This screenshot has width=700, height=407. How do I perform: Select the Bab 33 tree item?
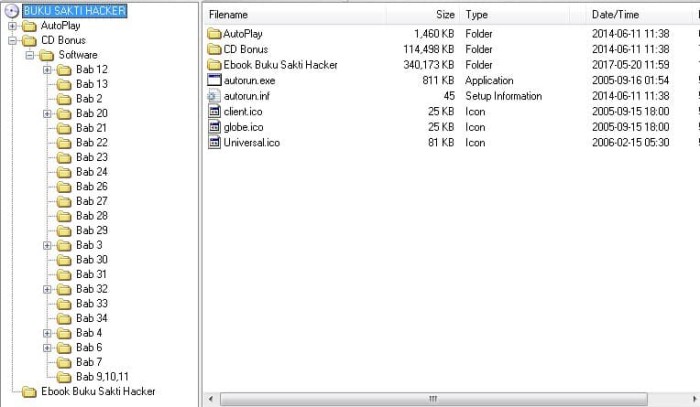tap(92, 304)
